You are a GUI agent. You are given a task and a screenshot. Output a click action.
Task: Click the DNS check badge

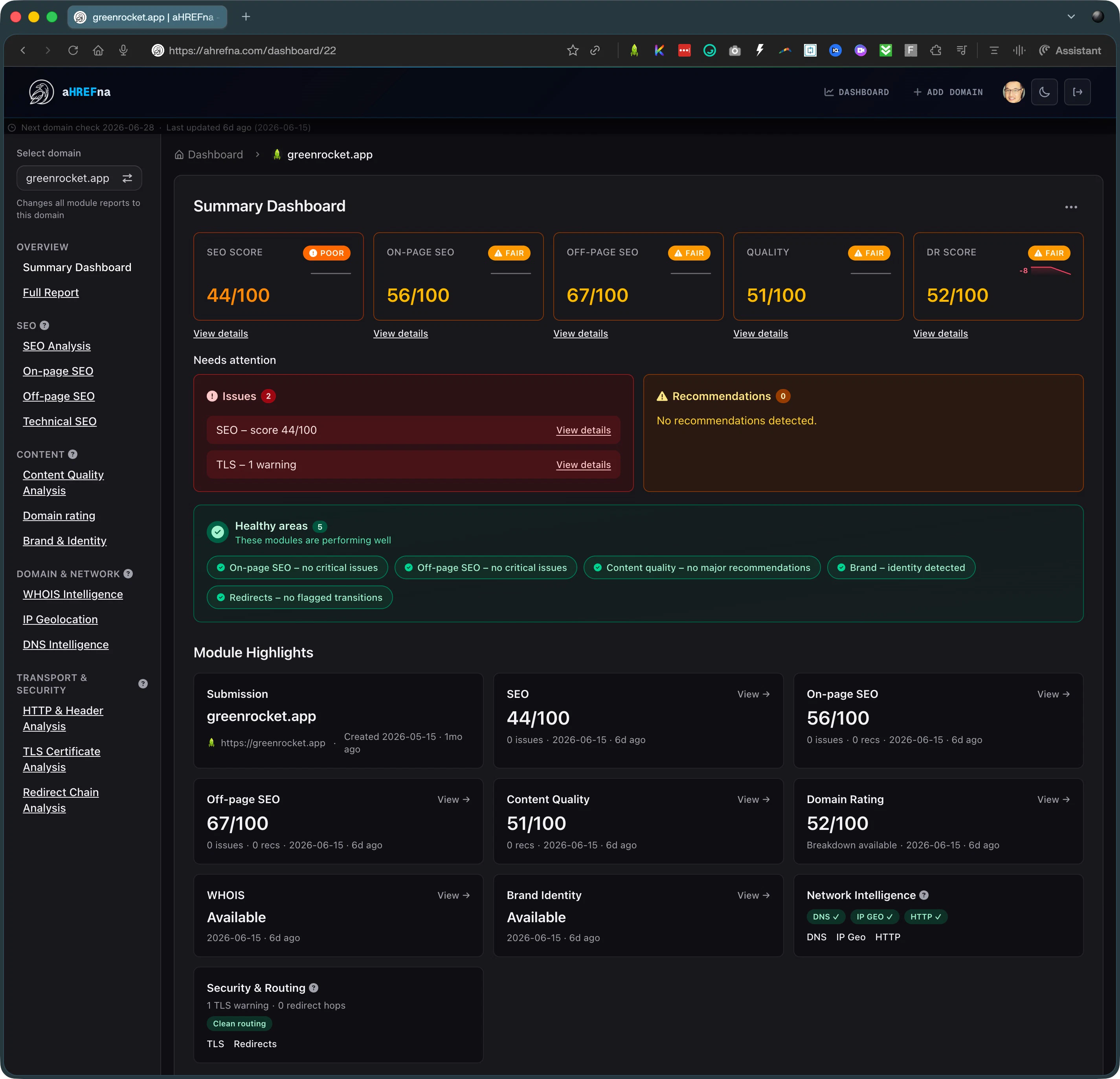[x=826, y=917]
